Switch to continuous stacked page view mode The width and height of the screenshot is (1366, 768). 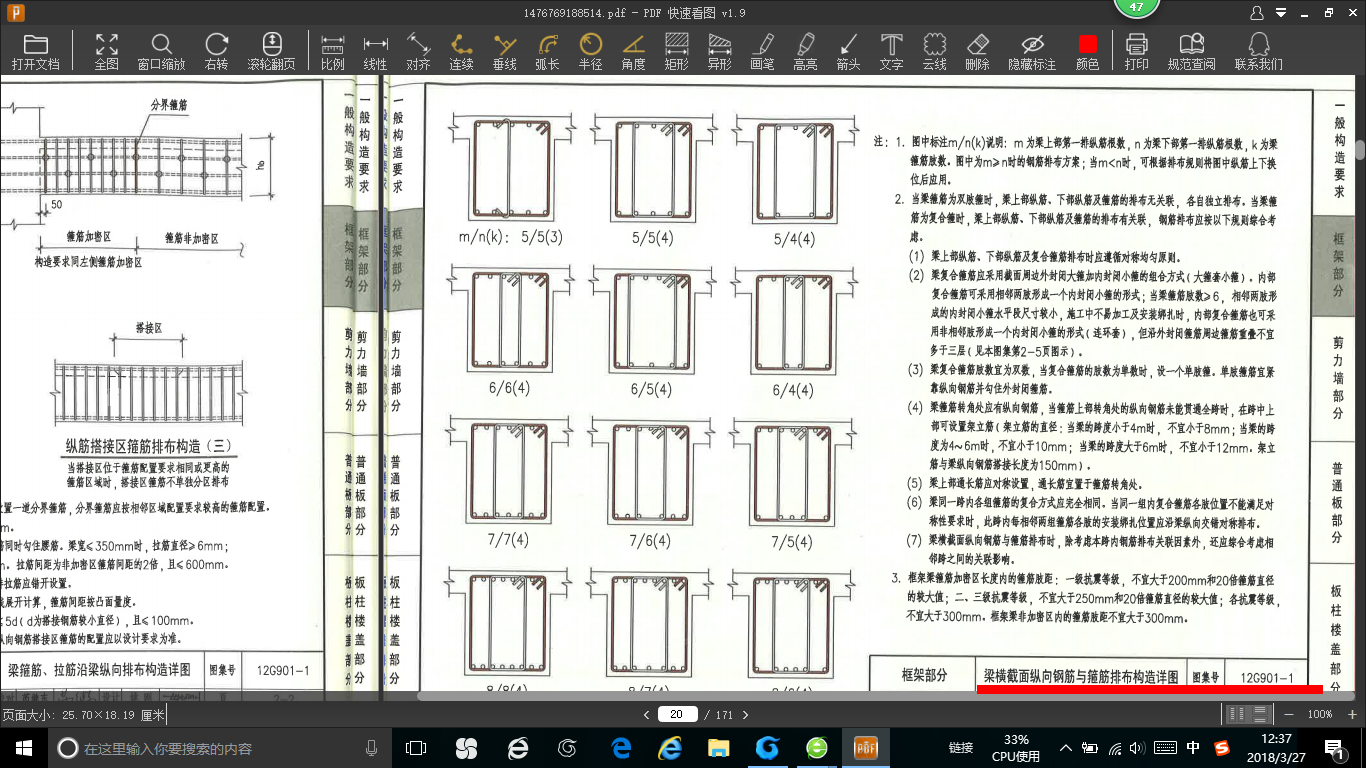[1261, 714]
